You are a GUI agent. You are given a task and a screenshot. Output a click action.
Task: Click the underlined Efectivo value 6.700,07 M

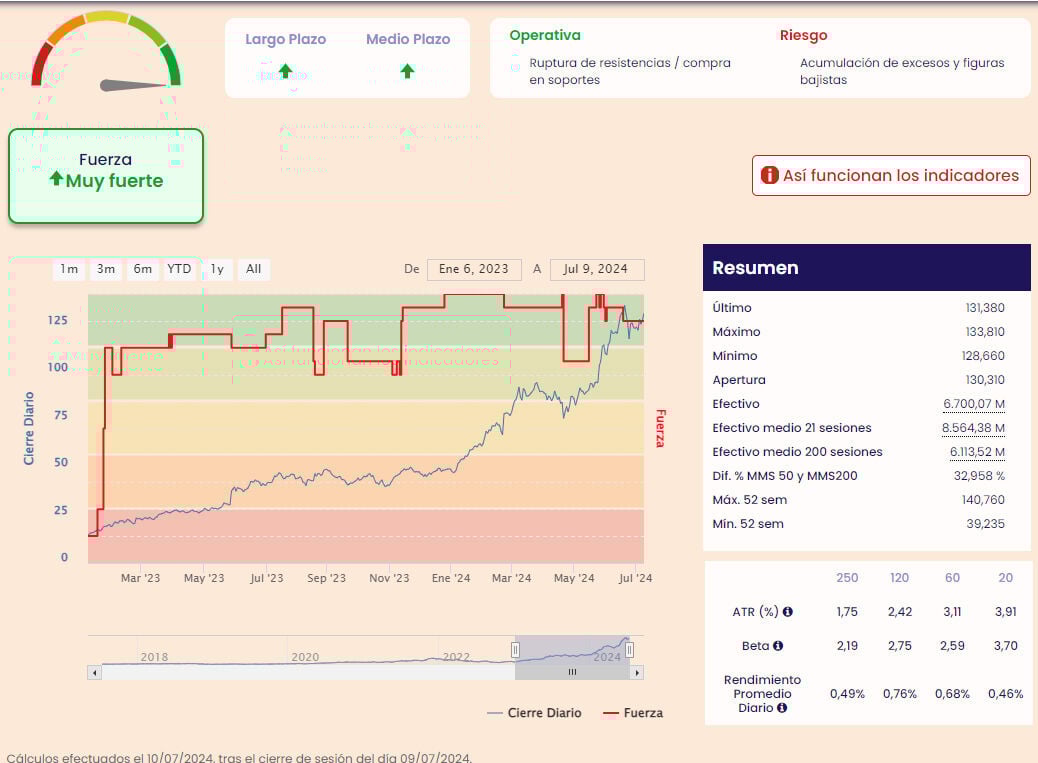(973, 404)
